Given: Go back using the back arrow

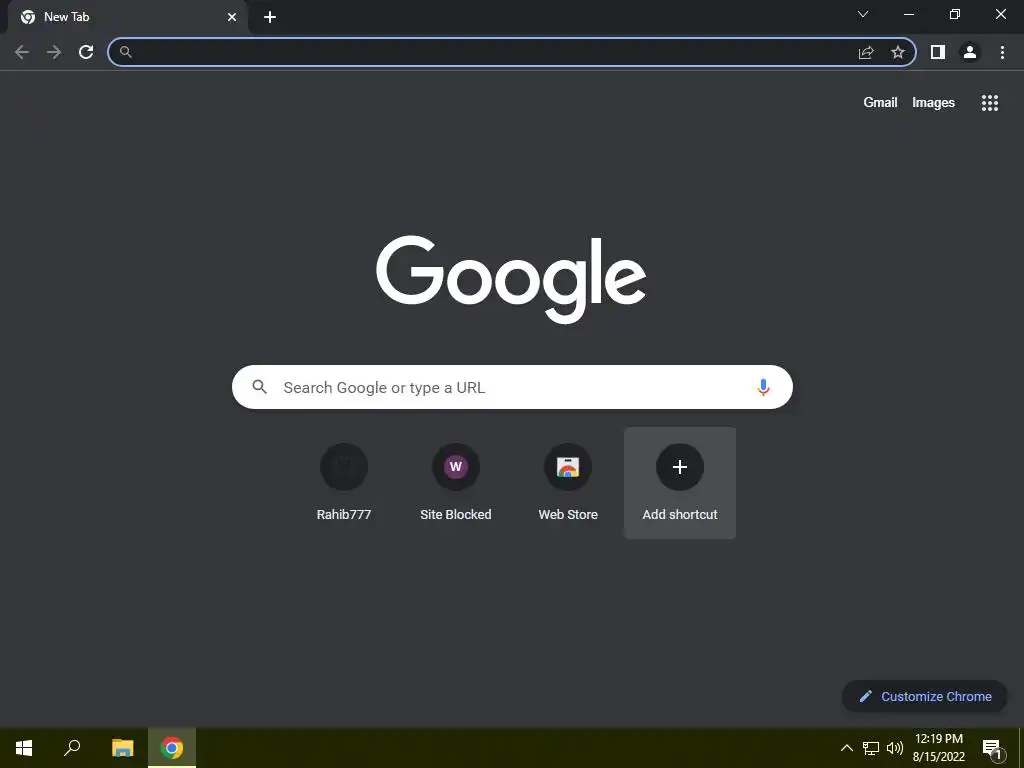Looking at the screenshot, I should point(22,52).
